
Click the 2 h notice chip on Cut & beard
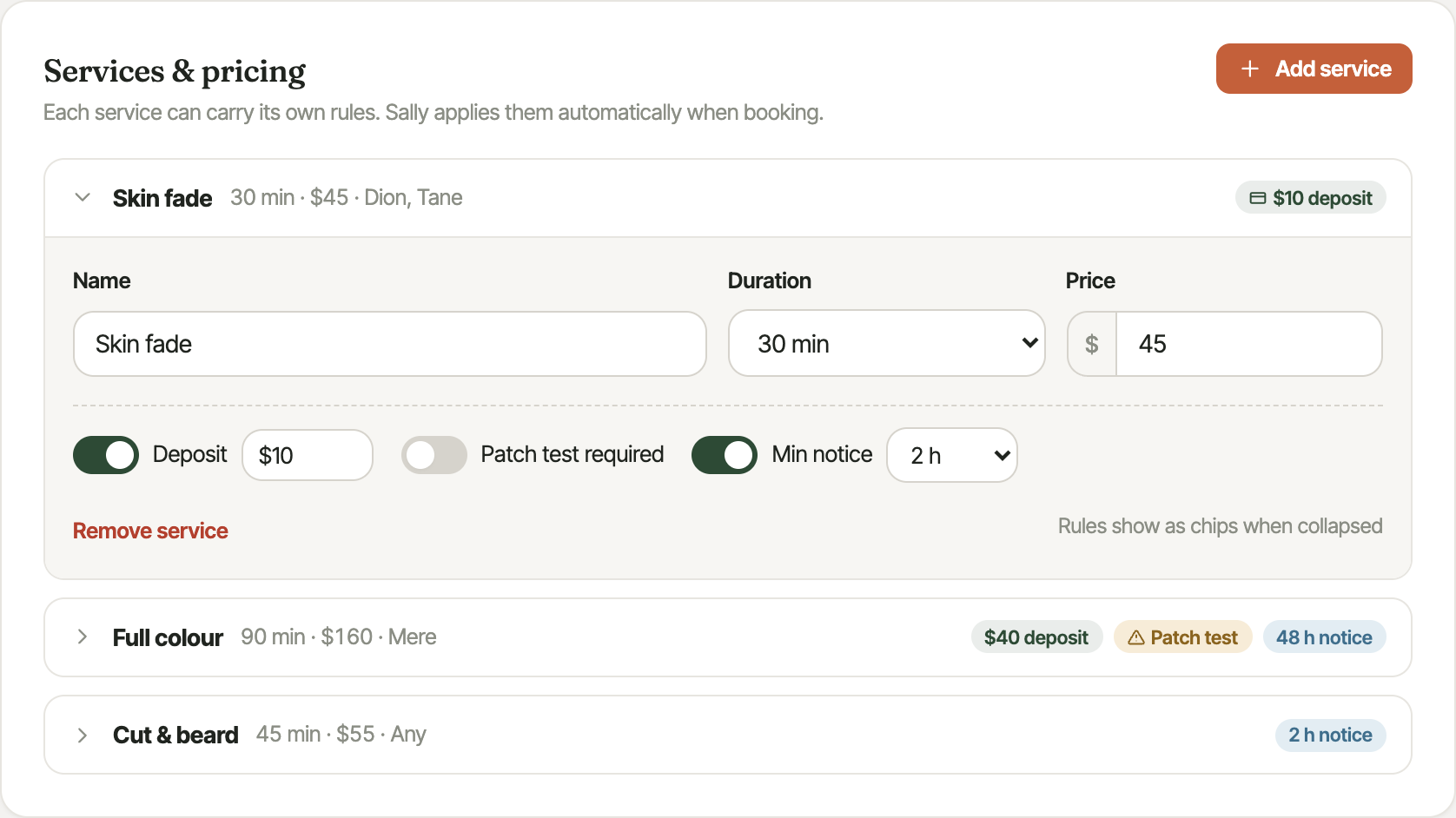tap(1330, 735)
